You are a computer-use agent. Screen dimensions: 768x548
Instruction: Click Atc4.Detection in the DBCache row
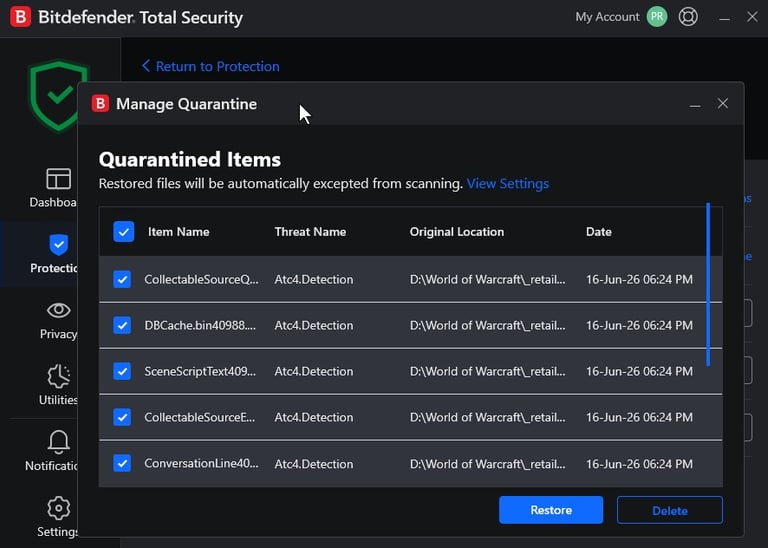pyautogui.click(x=313, y=325)
